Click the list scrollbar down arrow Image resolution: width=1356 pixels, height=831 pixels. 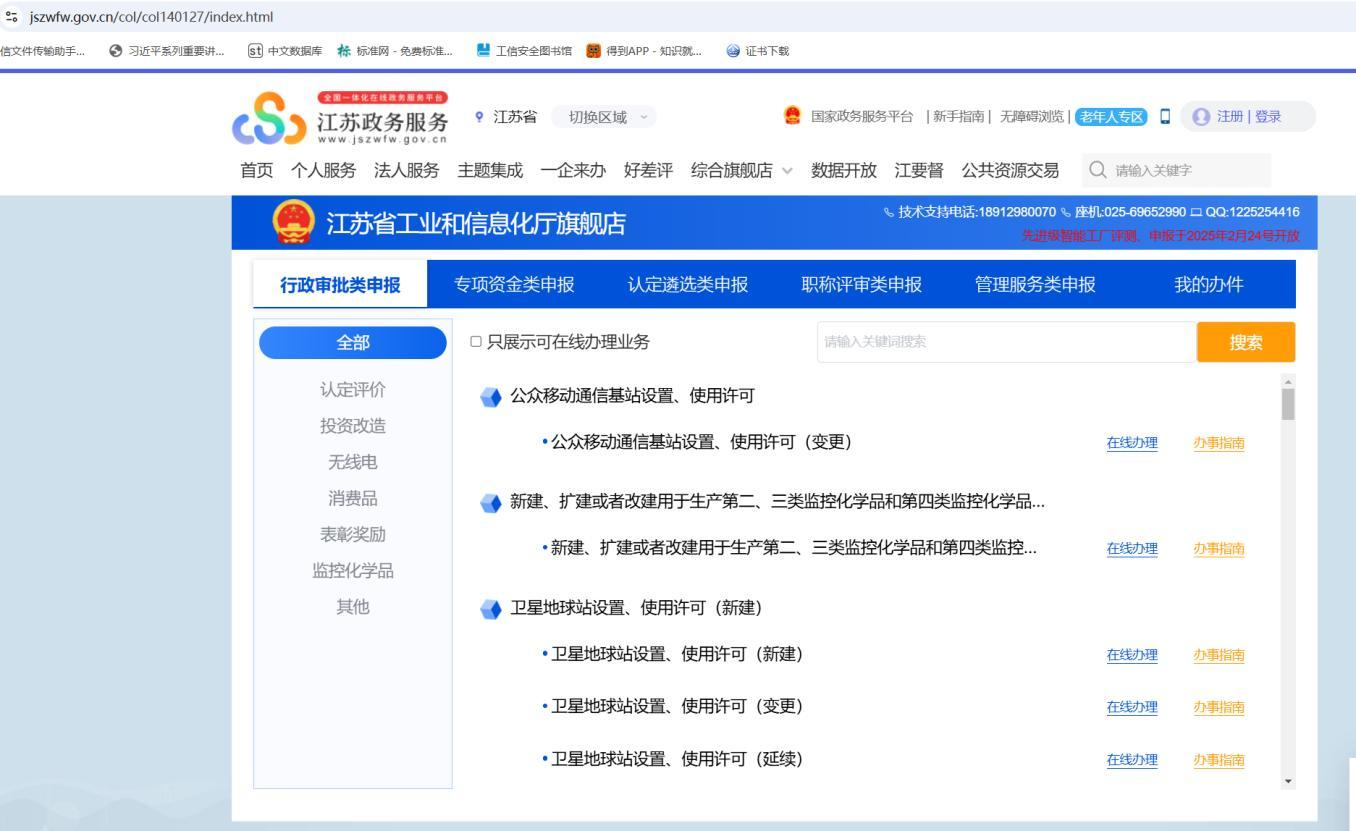[1288, 781]
